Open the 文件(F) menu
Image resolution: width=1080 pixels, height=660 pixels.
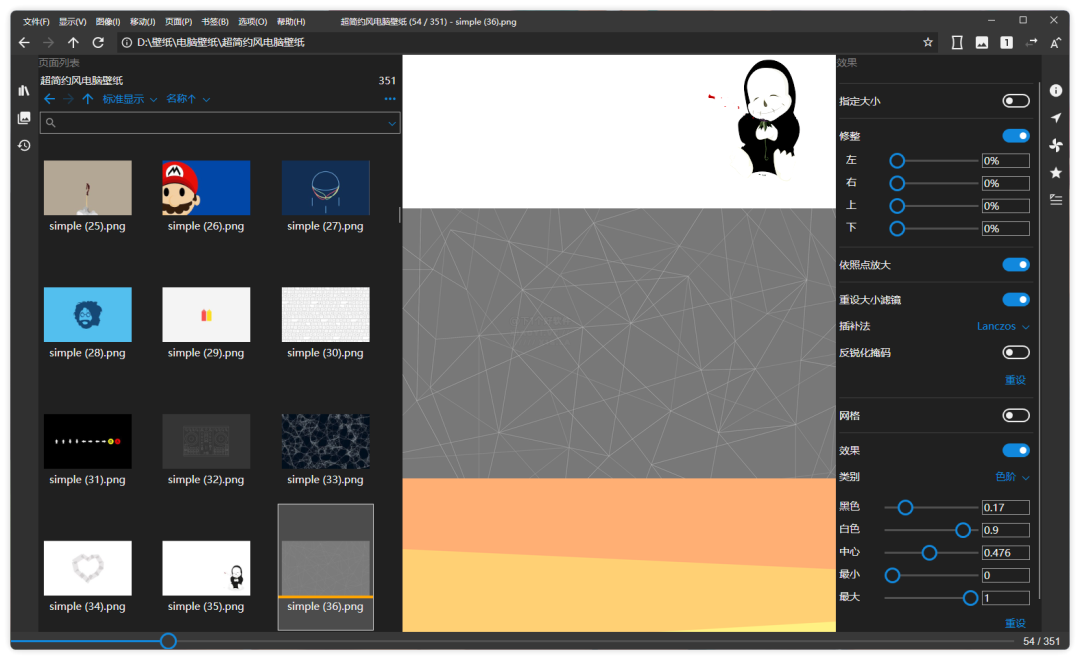click(36, 21)
